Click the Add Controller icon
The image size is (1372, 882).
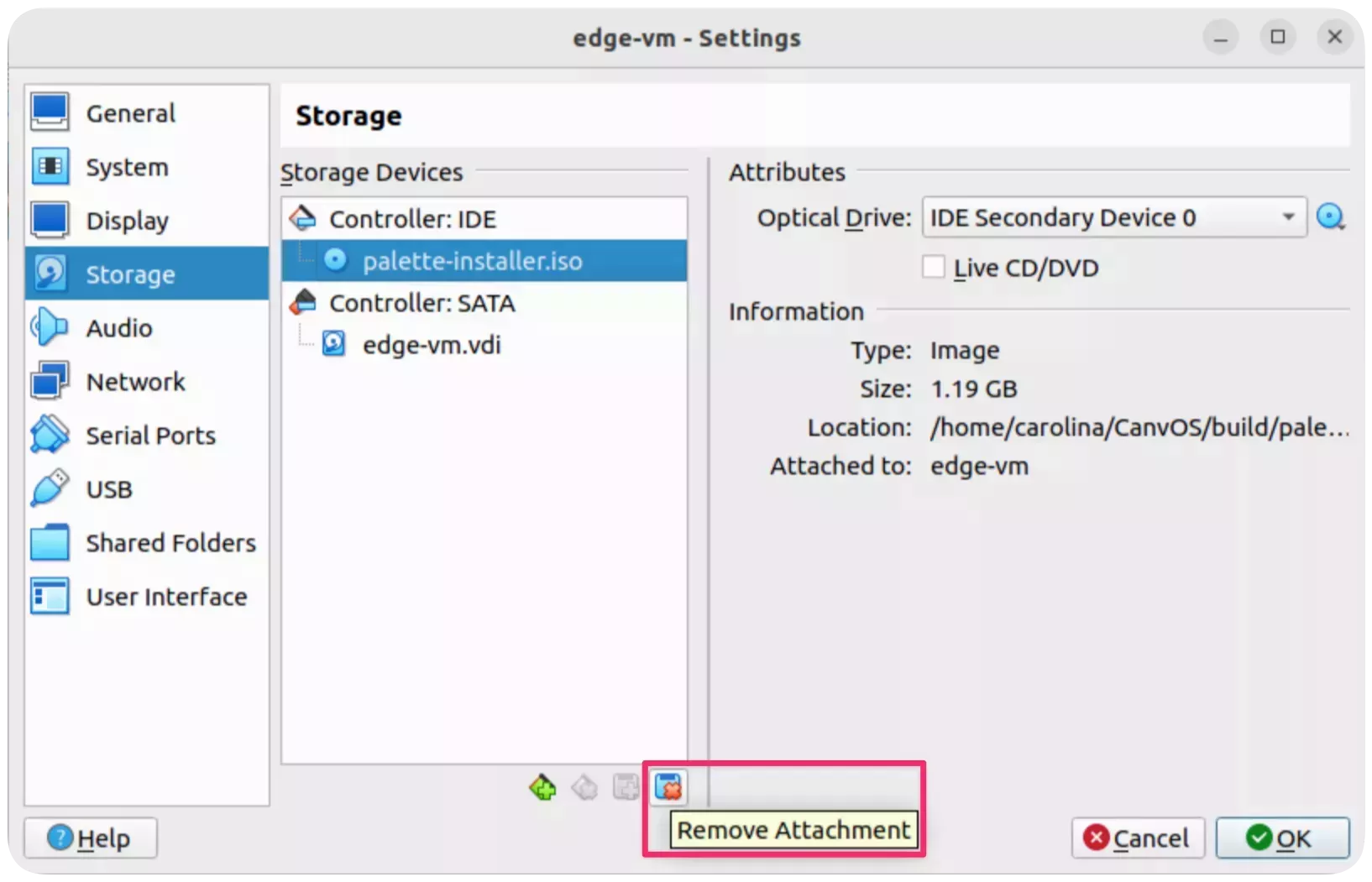[x=542, y=787]
